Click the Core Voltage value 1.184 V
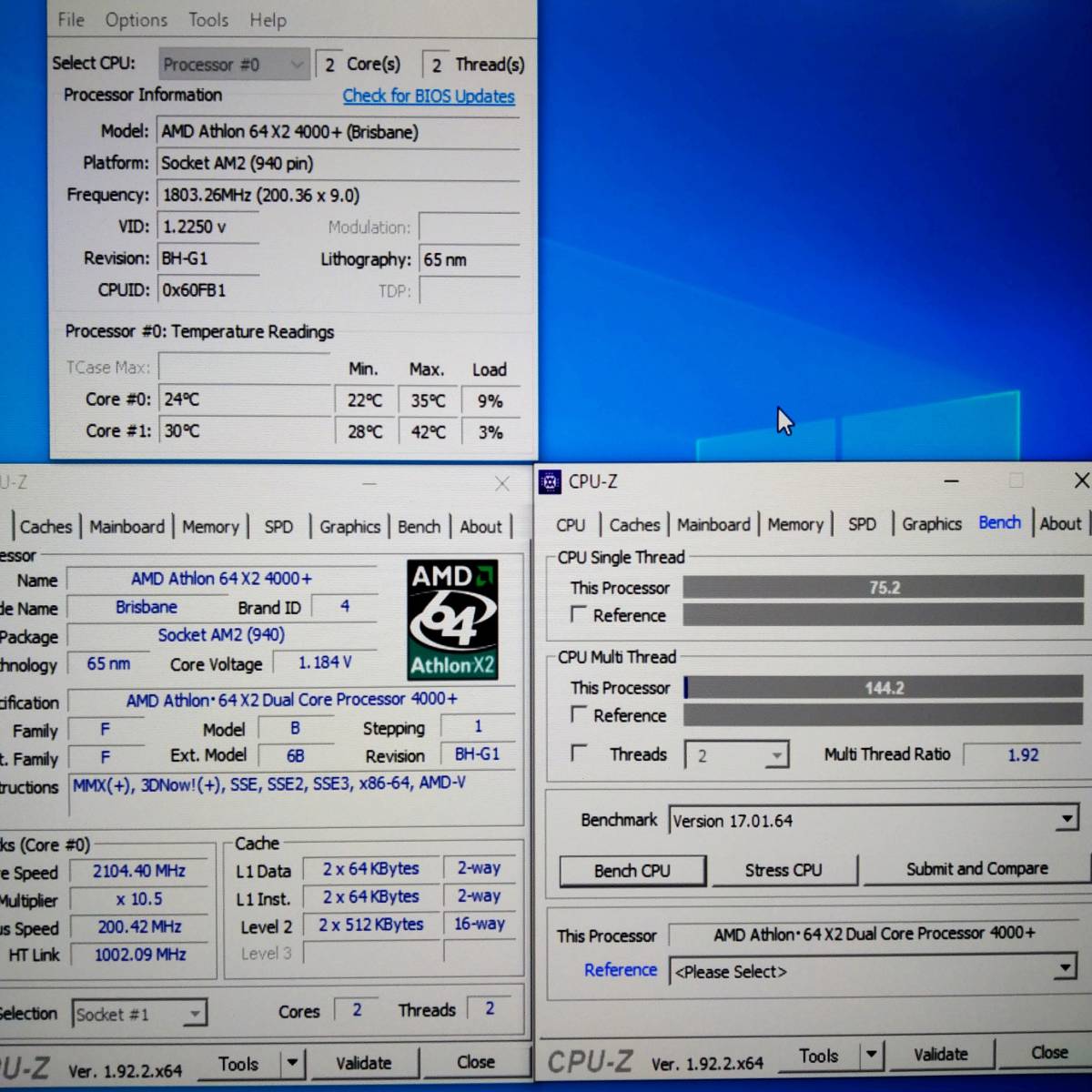1092x1092 pixels. pos(325,662)
